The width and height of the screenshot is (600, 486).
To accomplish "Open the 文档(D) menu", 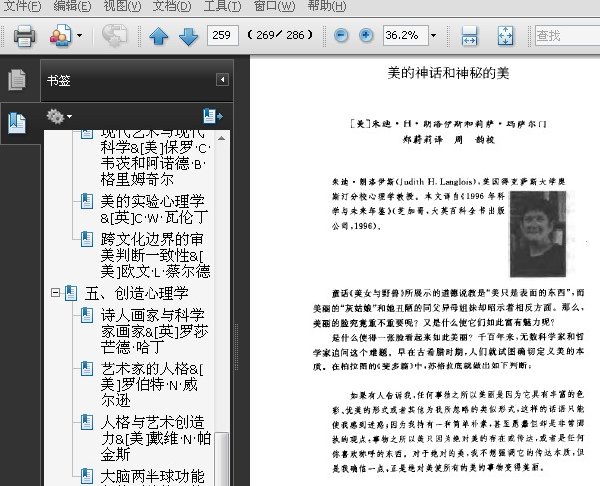I will click(x=171, y=6).
